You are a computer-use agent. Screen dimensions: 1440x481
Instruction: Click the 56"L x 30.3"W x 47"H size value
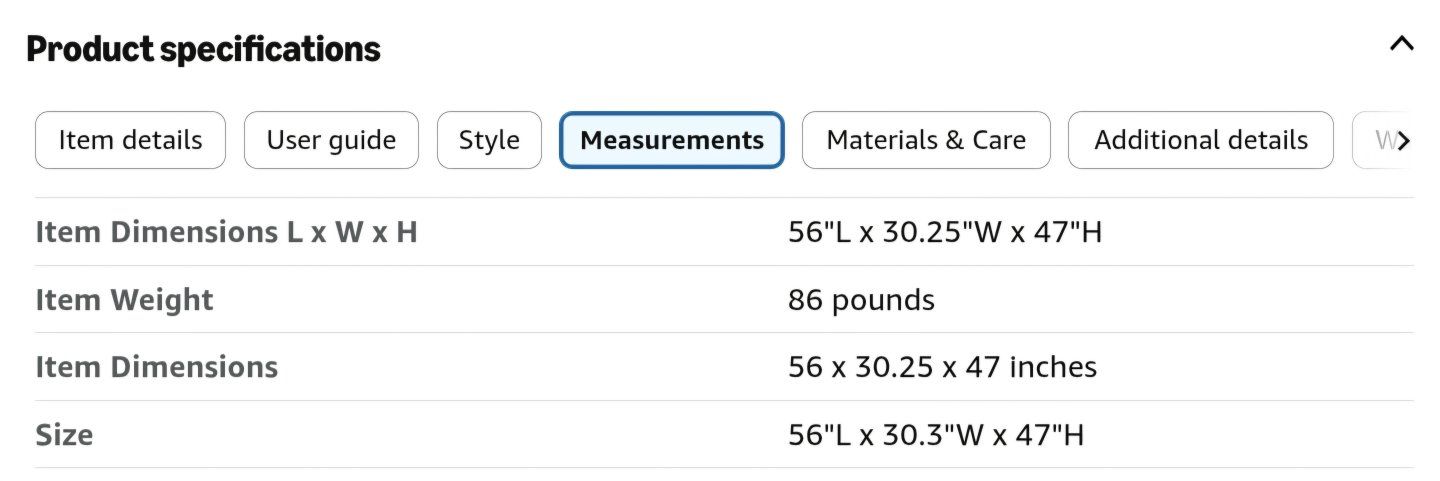click(936, 435)
